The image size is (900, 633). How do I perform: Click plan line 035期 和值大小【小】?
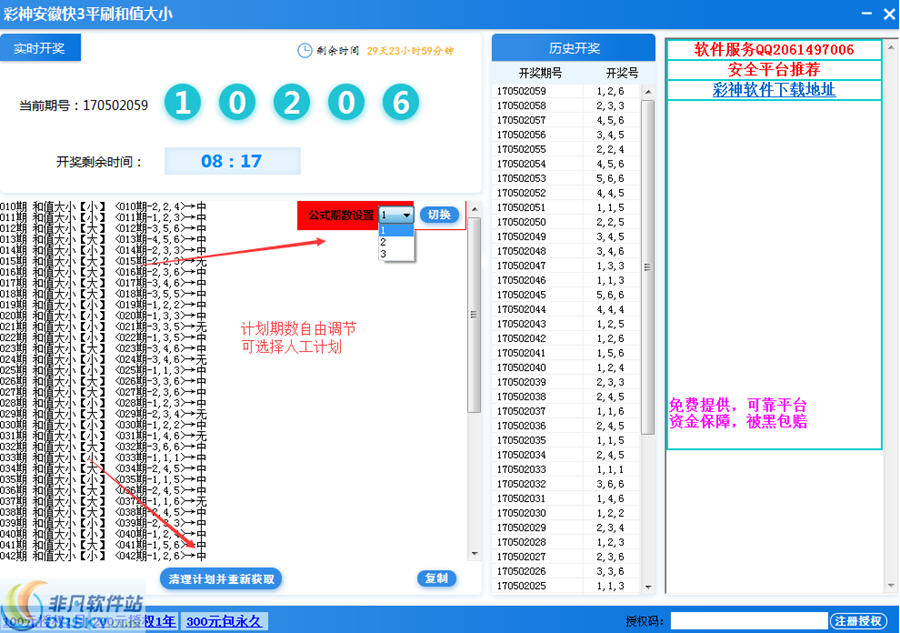(103, 479)
